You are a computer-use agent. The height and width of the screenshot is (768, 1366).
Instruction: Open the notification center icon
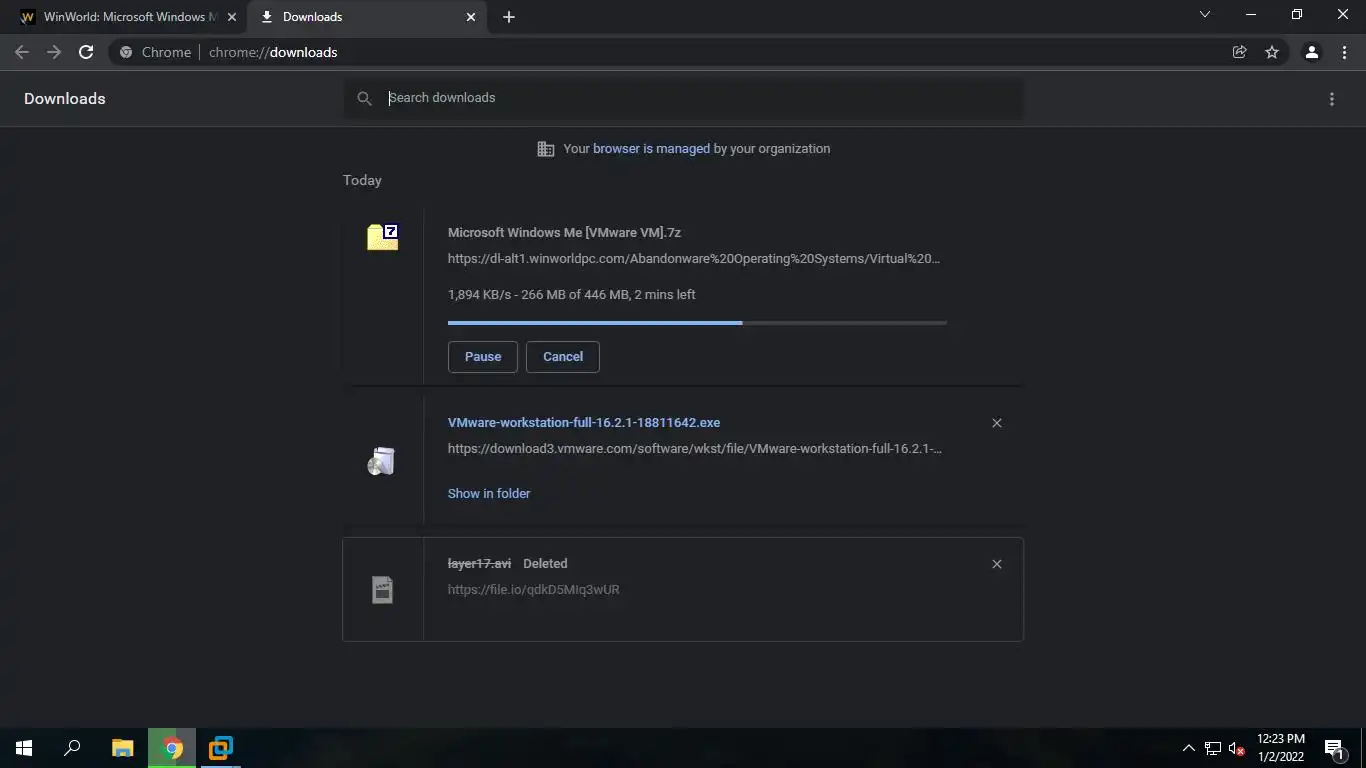coord(1333,748)
